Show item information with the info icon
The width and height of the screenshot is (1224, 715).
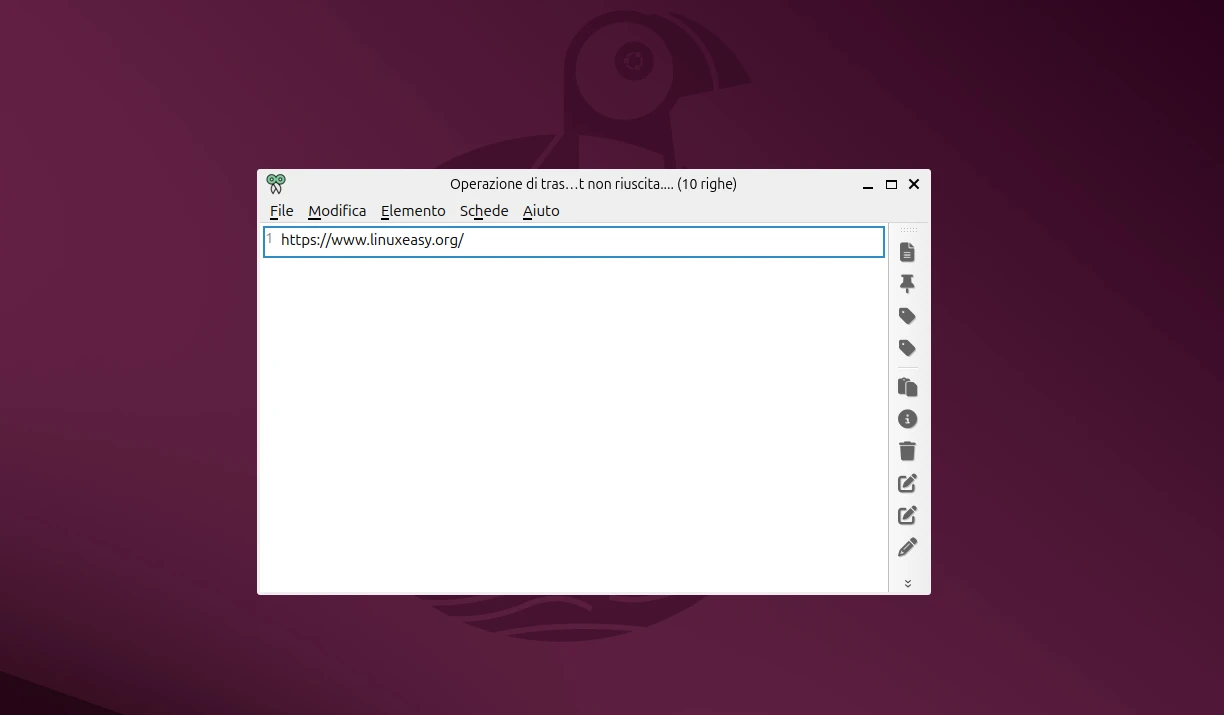[907, 419]
